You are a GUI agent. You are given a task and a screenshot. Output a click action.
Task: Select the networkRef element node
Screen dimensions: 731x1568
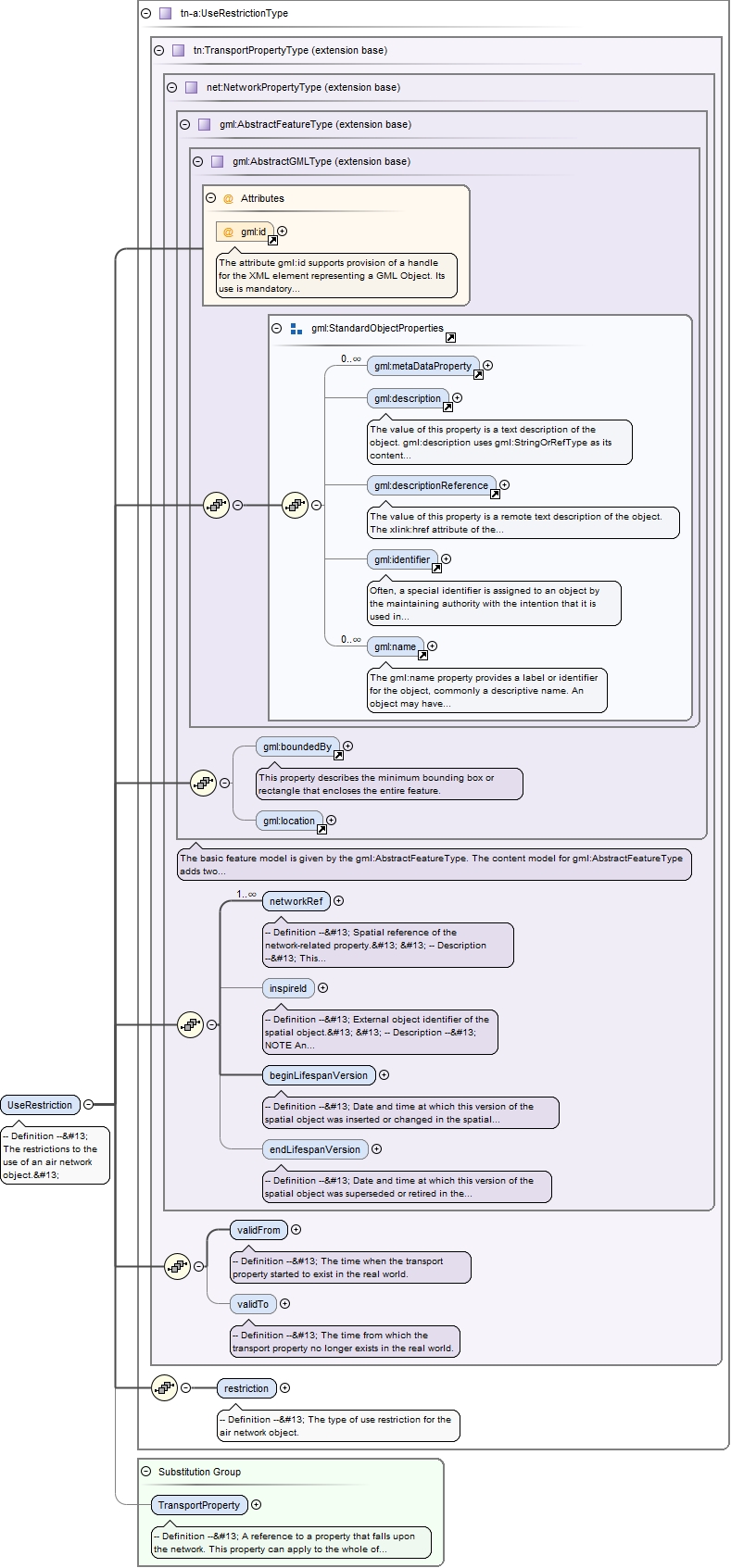[296, 901]
